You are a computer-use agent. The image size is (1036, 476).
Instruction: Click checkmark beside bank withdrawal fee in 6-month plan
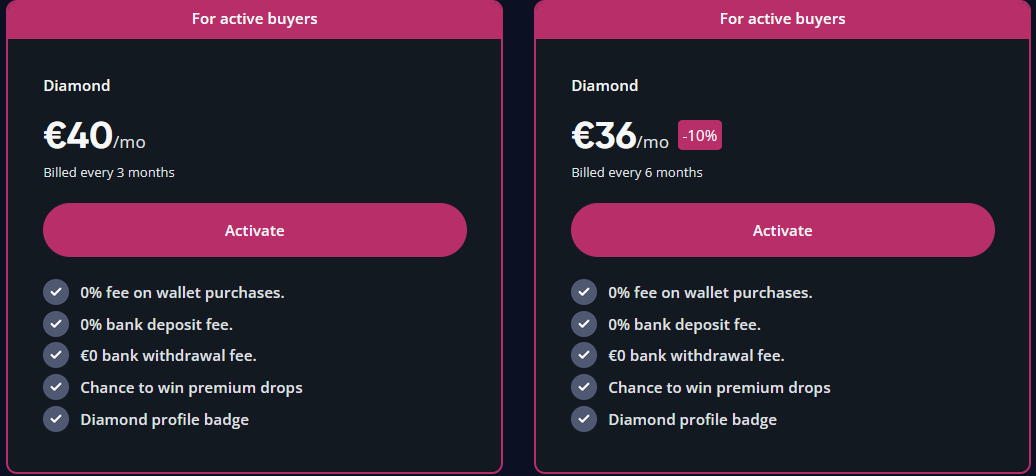584,355
